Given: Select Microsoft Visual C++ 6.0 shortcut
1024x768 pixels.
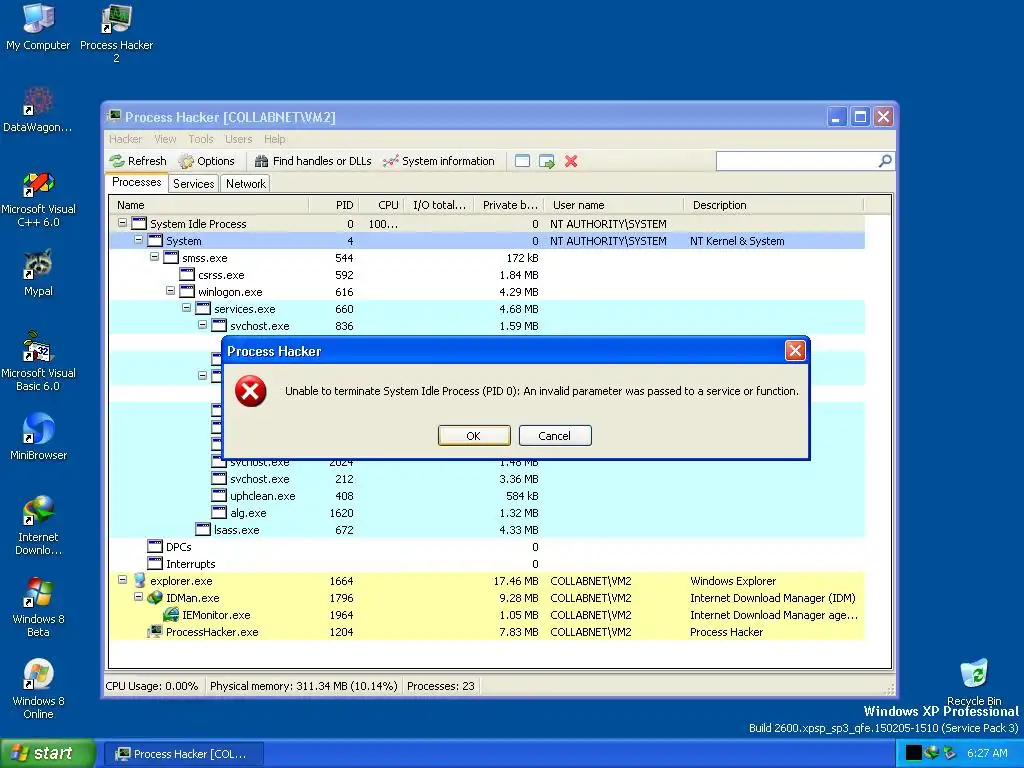Looking at the screenshot, I should pos(38,199).
